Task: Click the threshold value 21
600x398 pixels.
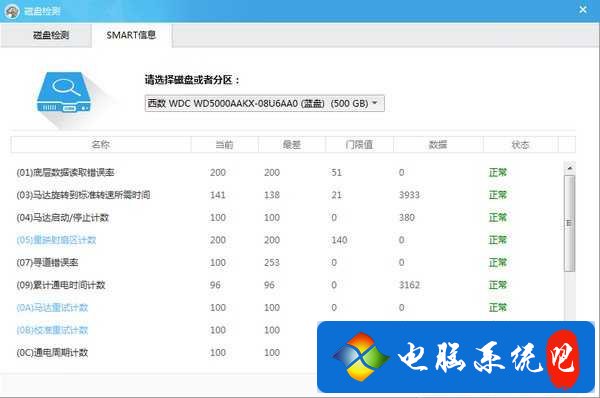Action: click(336, 195)
